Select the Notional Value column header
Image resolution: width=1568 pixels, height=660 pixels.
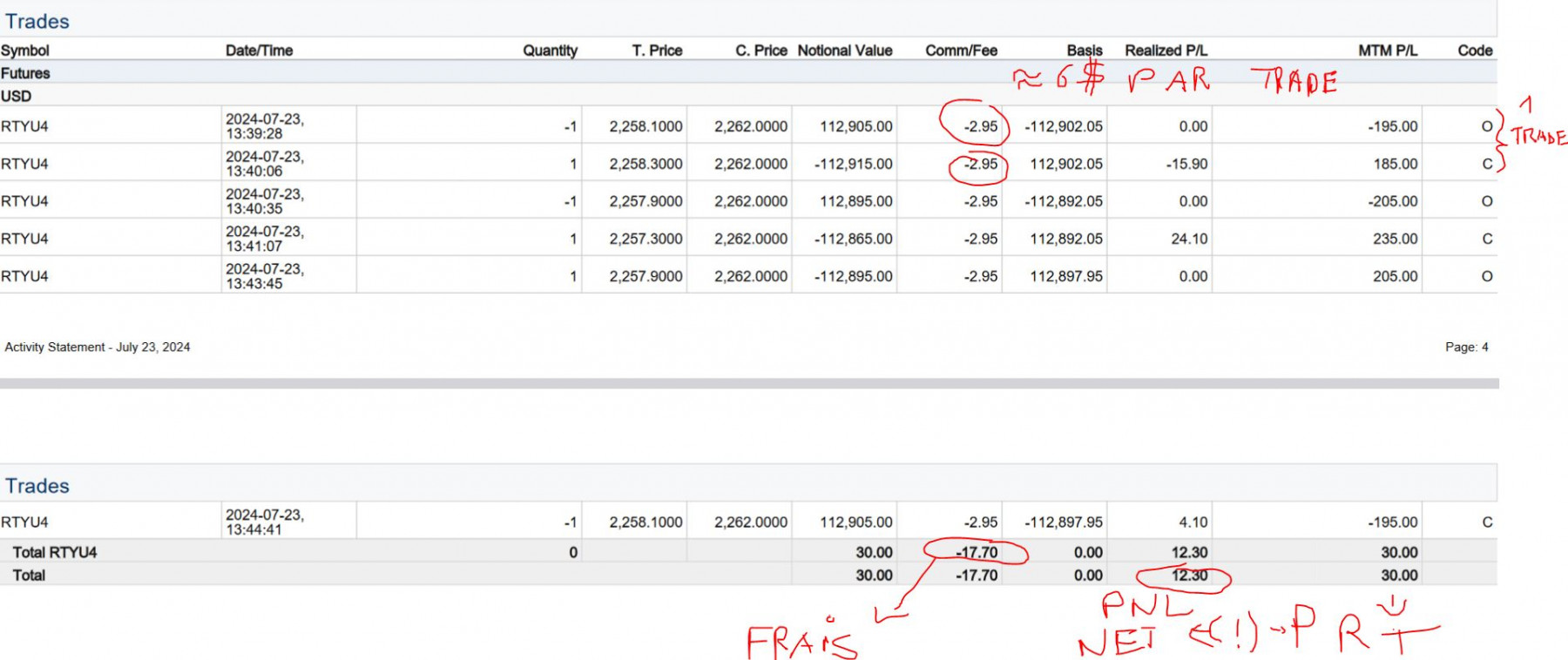point(845,51)
